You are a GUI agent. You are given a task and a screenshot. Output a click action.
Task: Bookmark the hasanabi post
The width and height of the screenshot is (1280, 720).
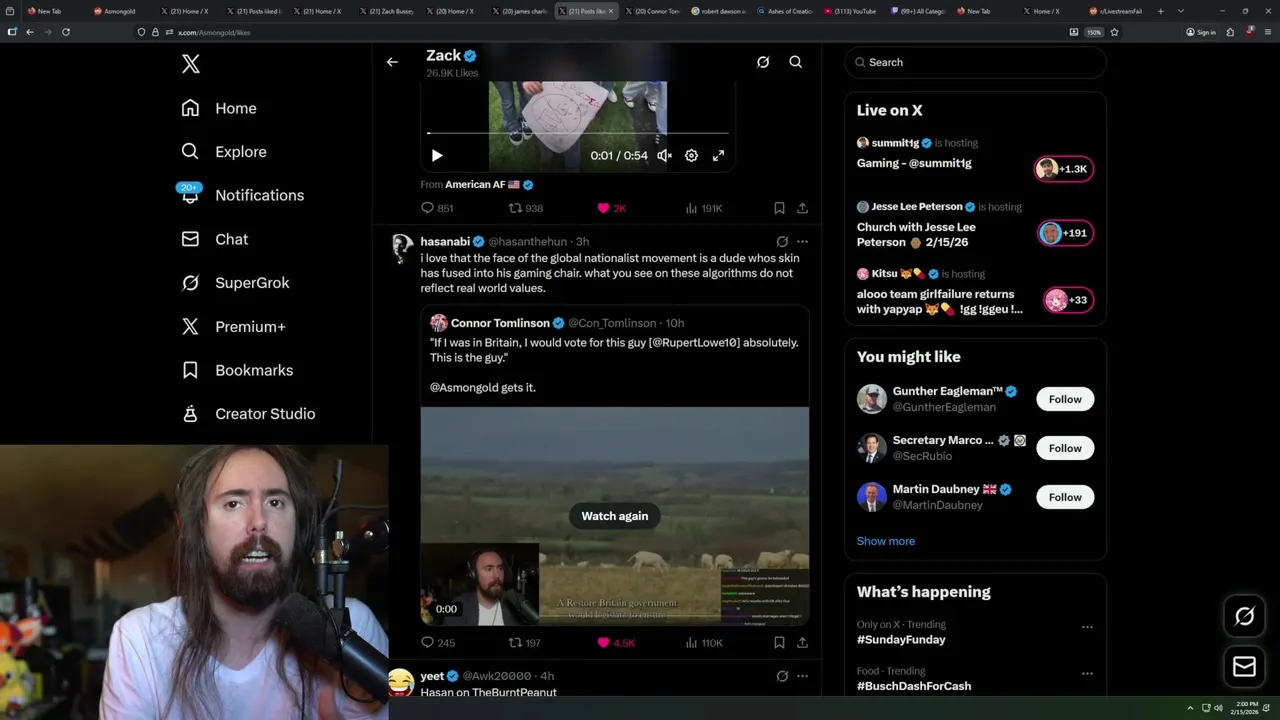coord(779,643)
